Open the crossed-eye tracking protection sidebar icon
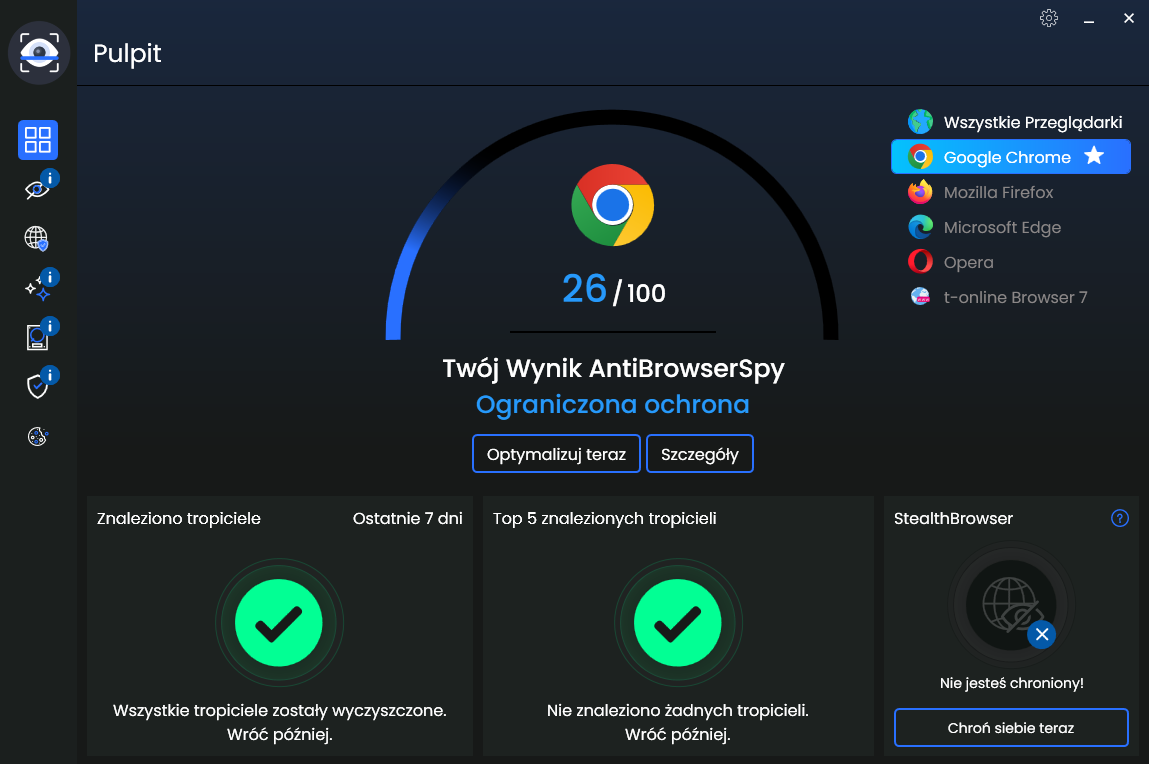 pyautogui.click(x=38, y=188)
